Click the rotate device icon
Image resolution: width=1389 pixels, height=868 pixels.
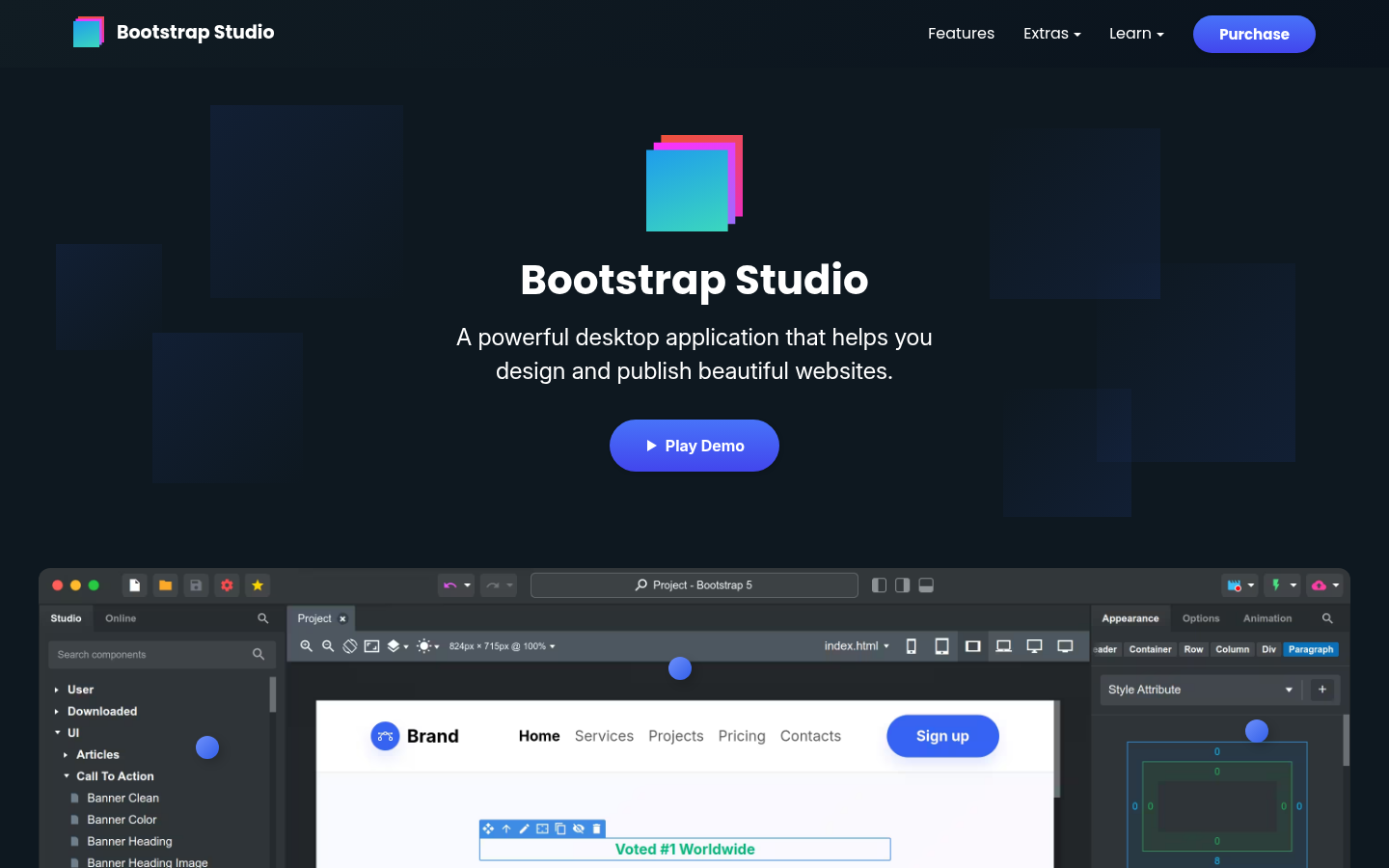coord(350,646)
